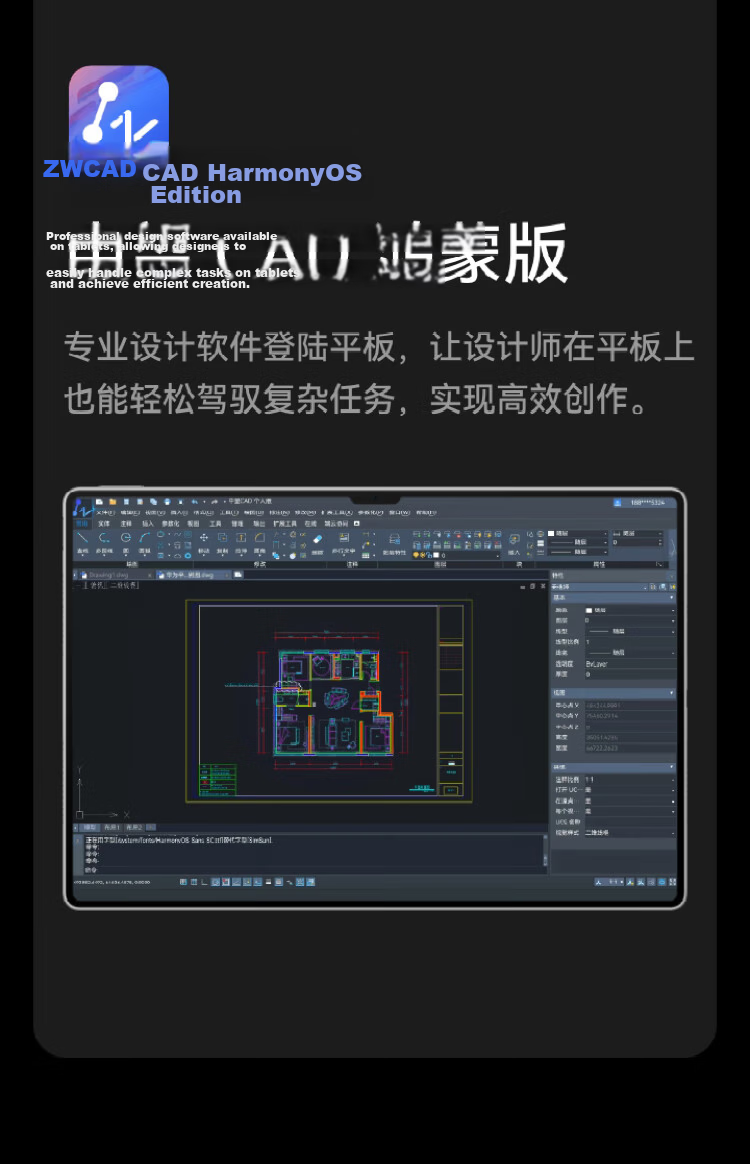Click the ZWCAD application logo button
Viewport: 750px width, 1164px height.
coord(82,508)
